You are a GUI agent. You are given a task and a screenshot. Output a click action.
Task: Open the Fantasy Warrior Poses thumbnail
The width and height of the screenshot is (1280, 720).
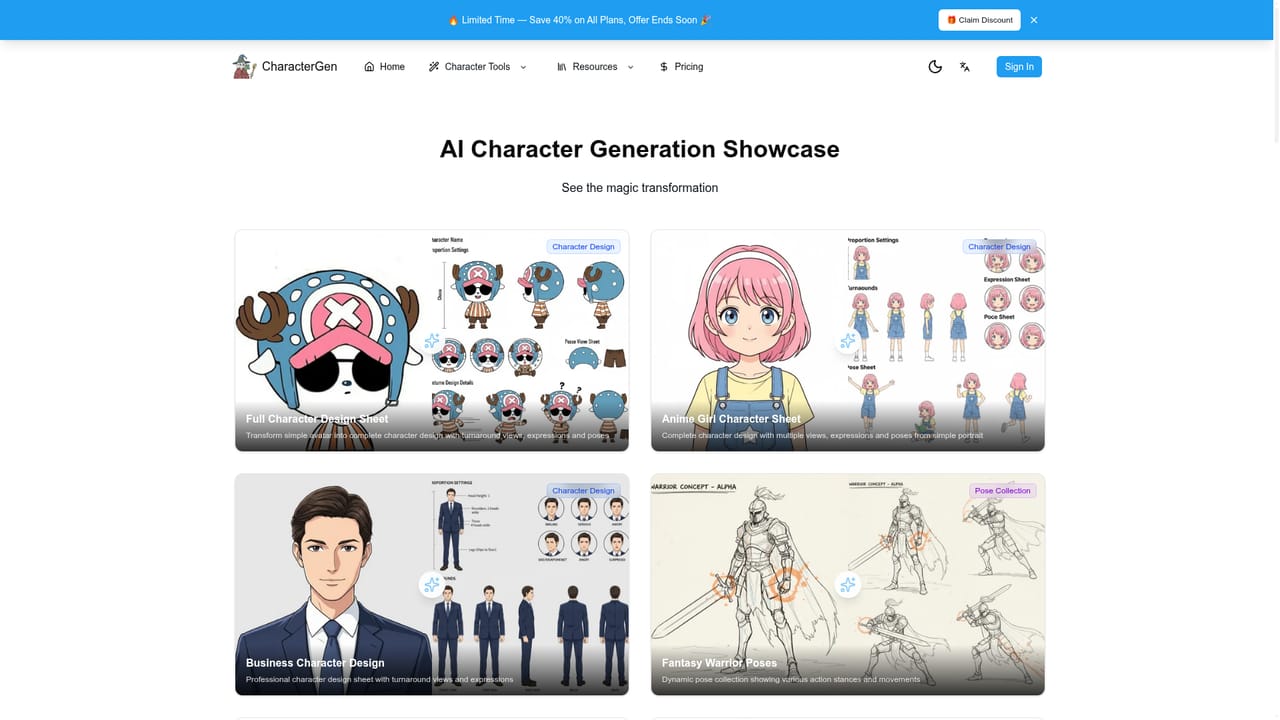(848, 585)
